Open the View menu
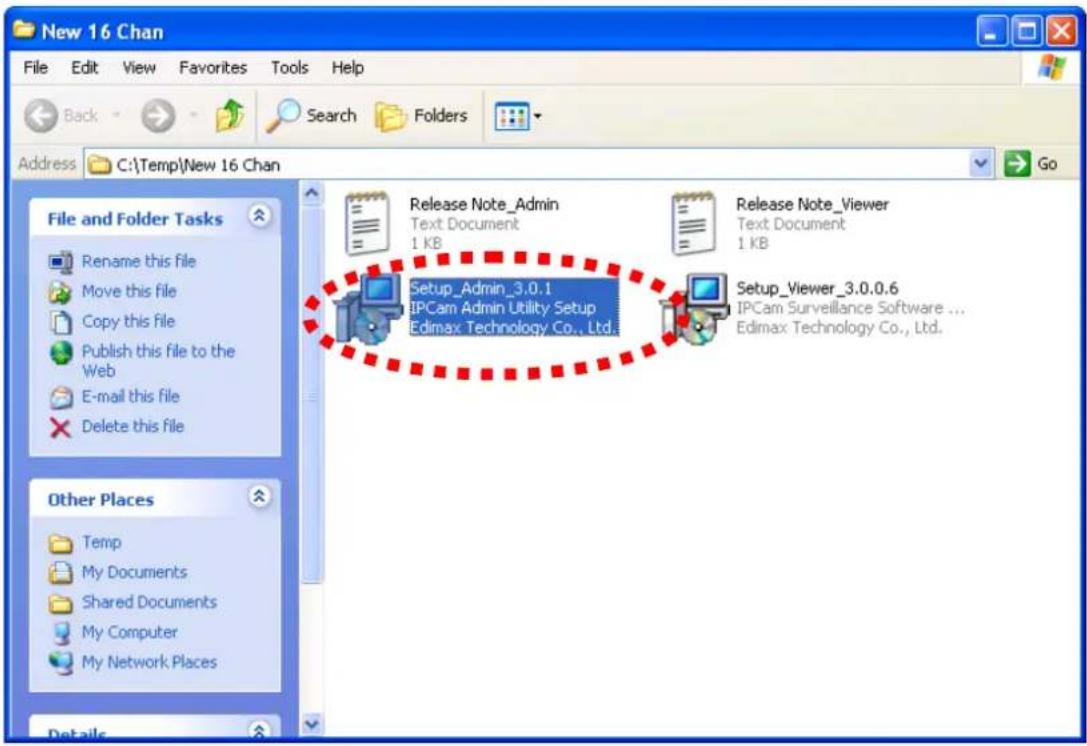 [x=139, y=68]
